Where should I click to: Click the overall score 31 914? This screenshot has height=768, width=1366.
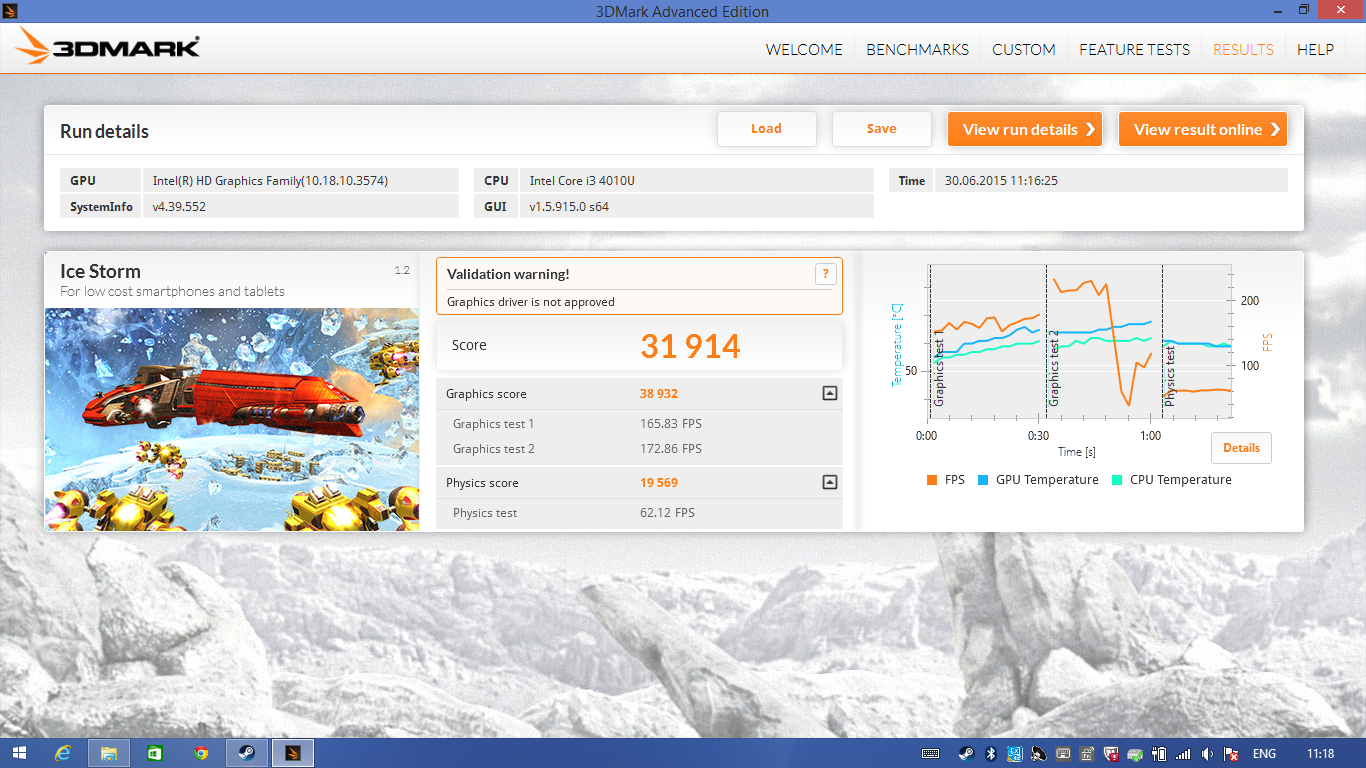690,346
